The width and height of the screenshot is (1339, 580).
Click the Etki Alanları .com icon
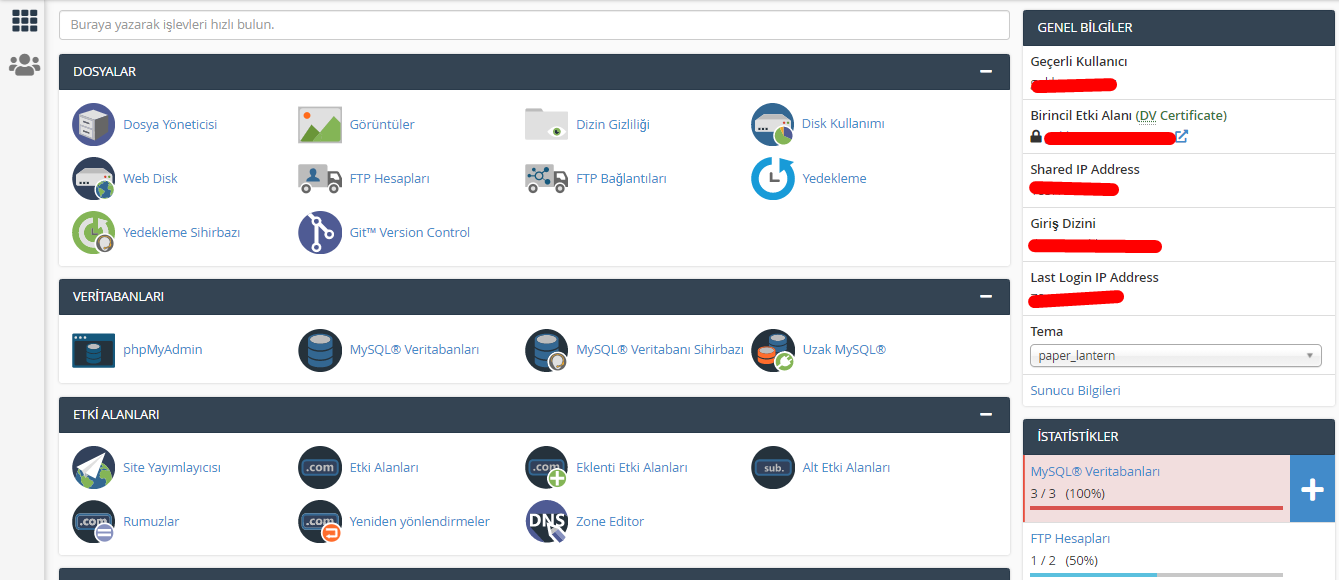tap(320, 467)
